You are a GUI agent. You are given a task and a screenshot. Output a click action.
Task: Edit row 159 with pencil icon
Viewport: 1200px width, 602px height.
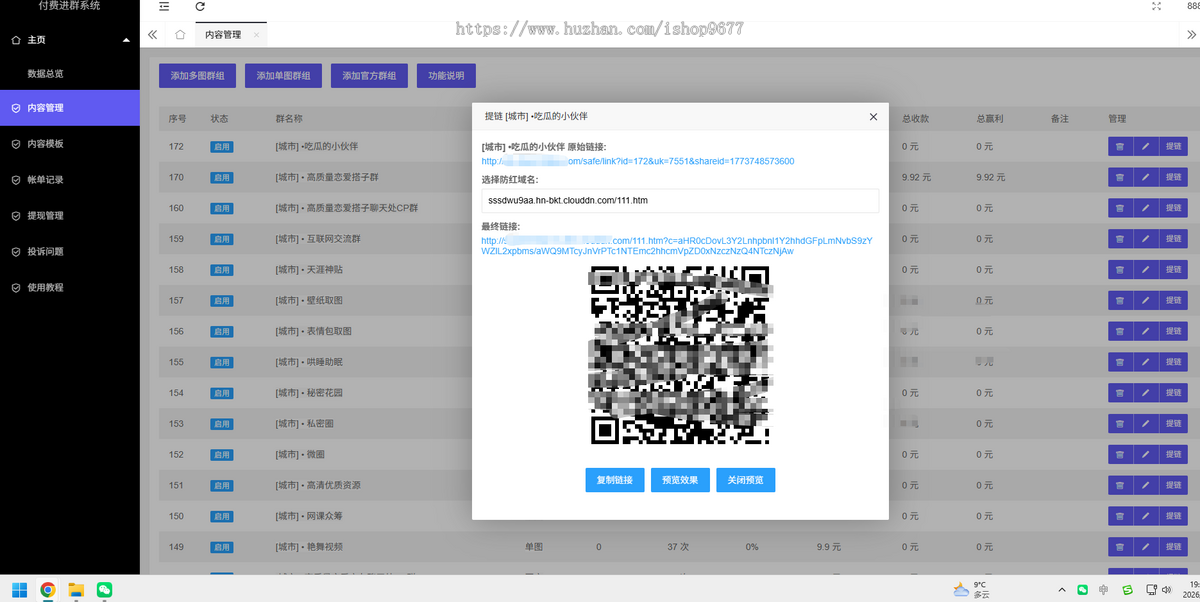click(1146, 239)
